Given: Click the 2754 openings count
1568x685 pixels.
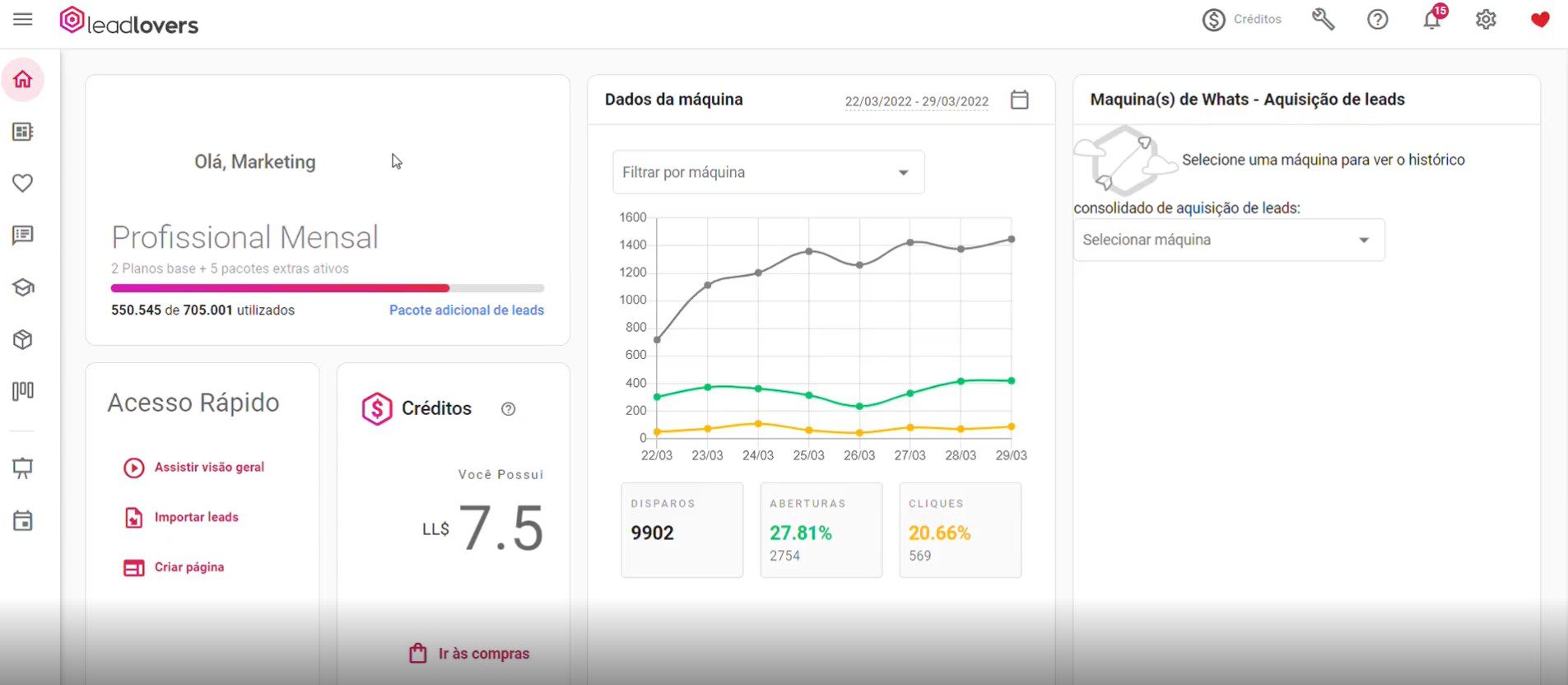Looking at the screenshot, I should [785, 556].
